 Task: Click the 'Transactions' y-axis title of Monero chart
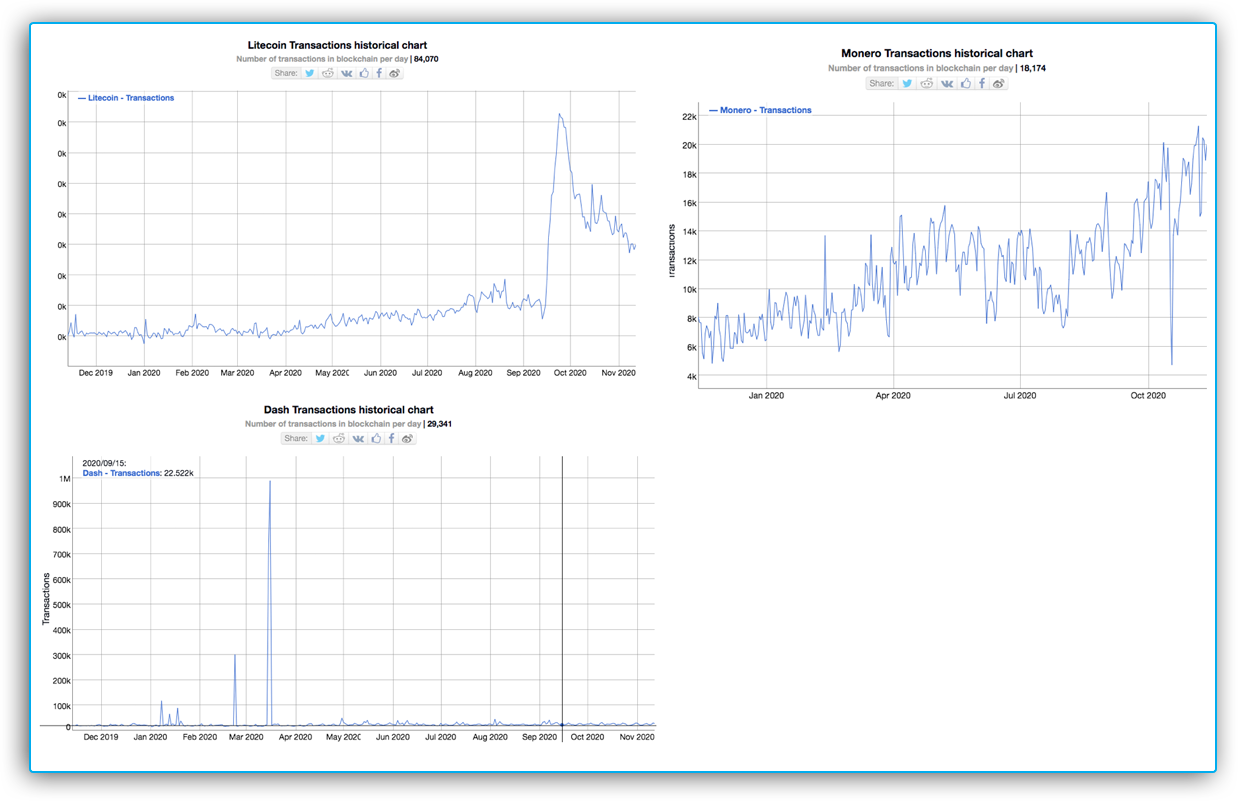point(673,250)
